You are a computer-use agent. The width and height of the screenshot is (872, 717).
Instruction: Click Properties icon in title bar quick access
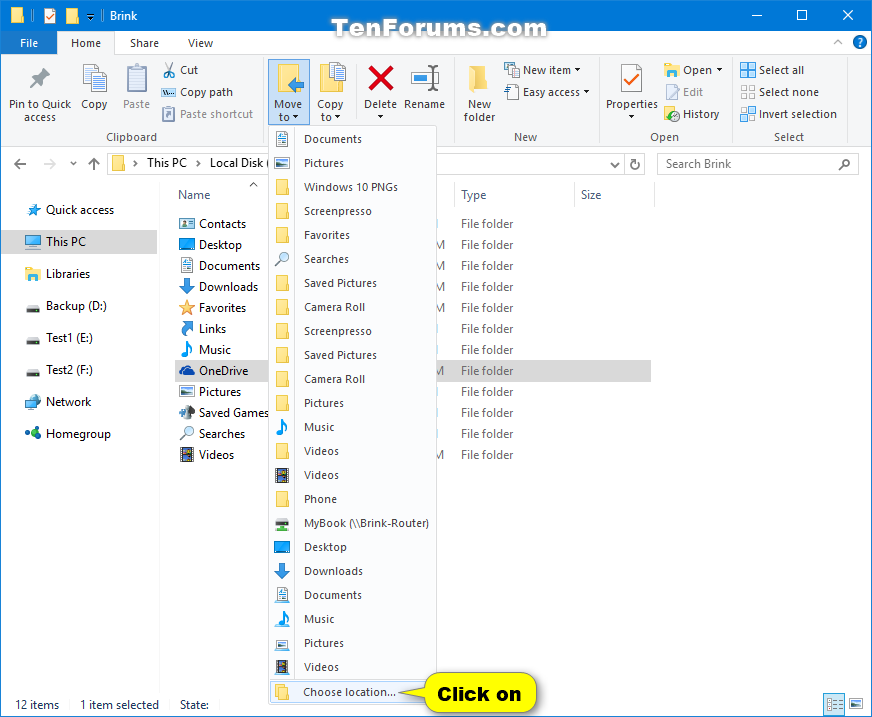tap(49, 16)
